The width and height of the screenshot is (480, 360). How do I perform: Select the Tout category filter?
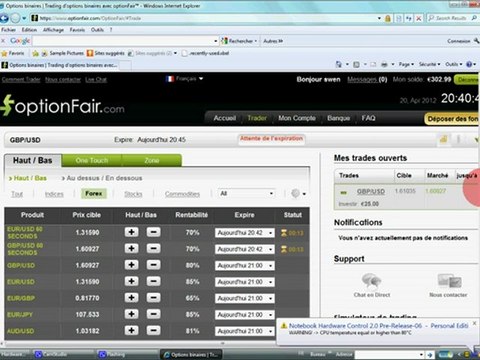click(x=17, y=194)
